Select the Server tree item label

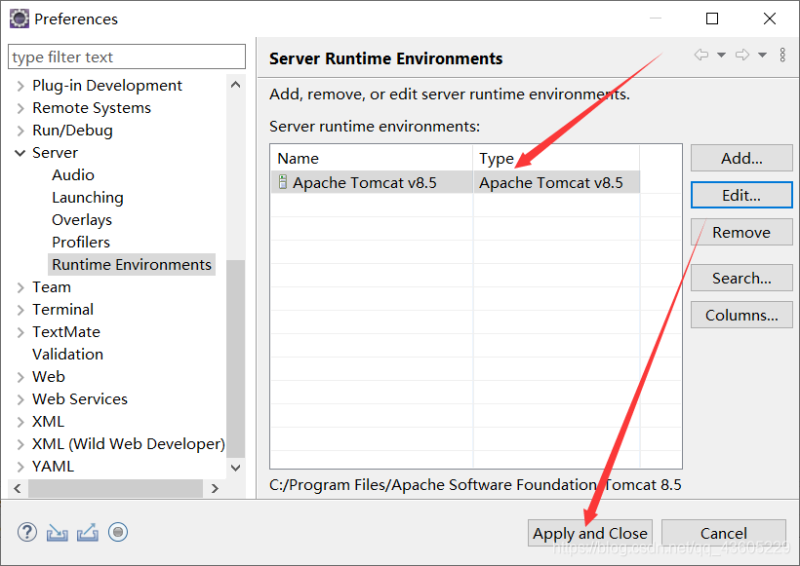tap(55, 153)
